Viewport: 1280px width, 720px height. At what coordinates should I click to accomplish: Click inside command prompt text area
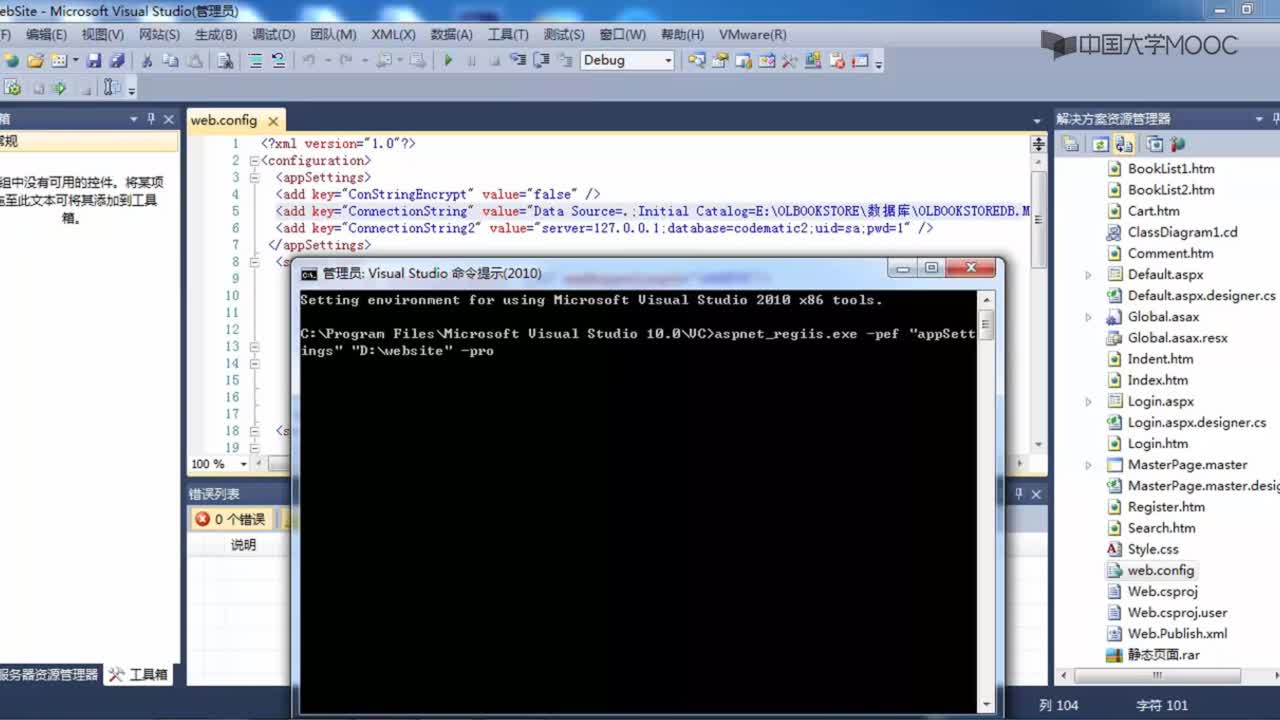638,500
